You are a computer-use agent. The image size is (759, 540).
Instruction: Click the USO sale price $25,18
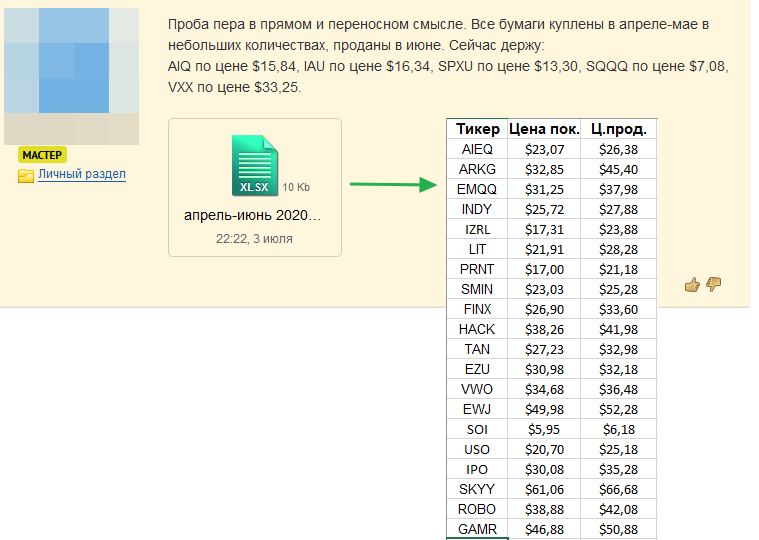(618, 449)
